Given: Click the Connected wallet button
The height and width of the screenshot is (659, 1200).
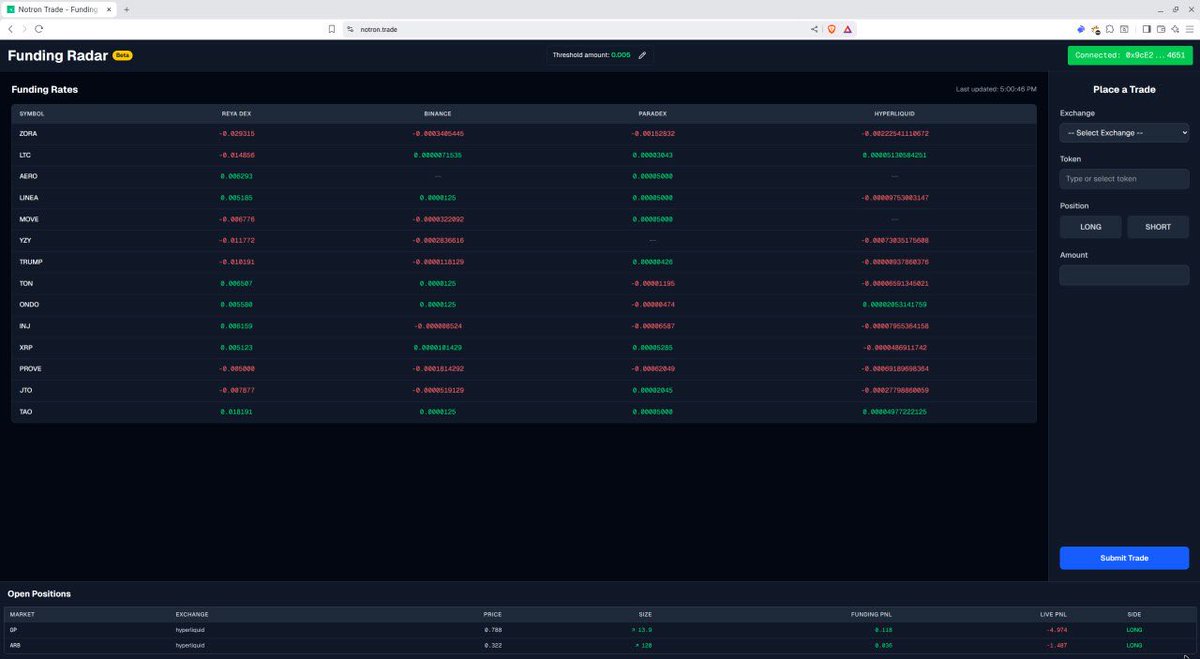Looking at the screenshot, I should [x=1130, y=55].
